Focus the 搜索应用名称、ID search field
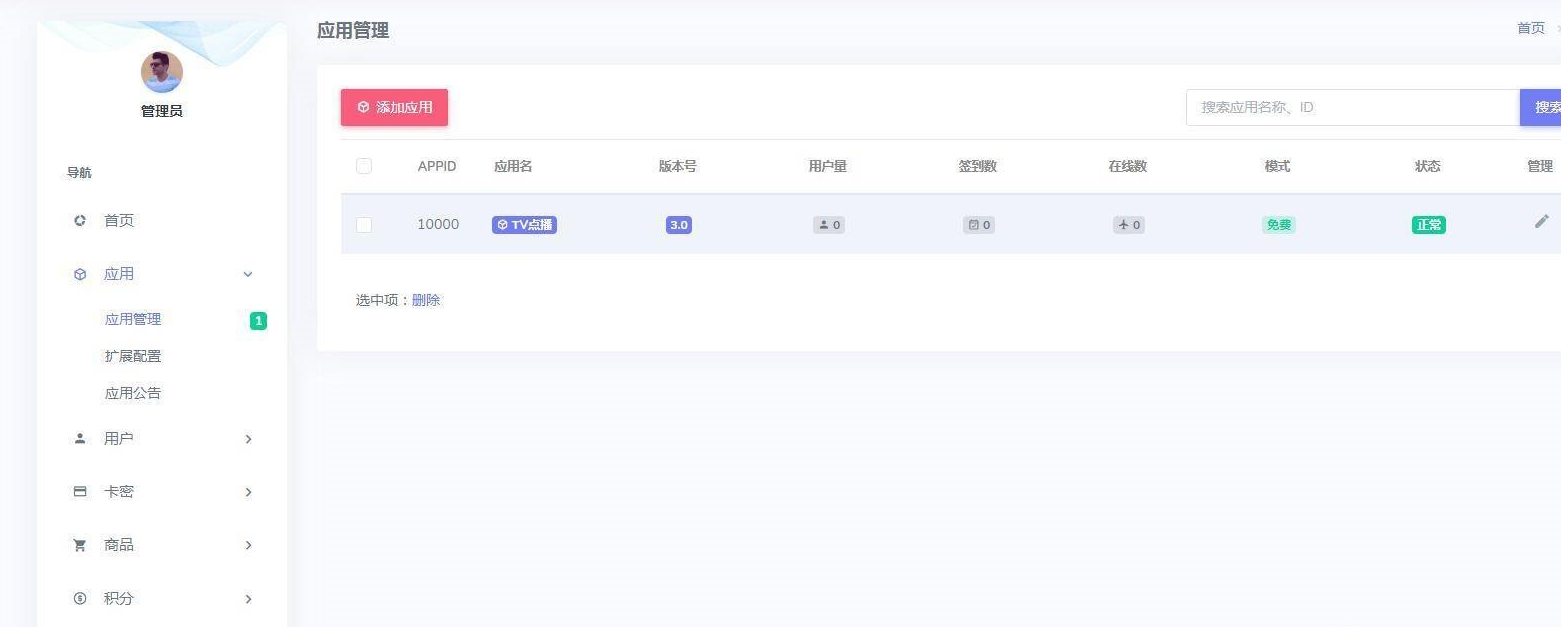 pos(1353,107)
